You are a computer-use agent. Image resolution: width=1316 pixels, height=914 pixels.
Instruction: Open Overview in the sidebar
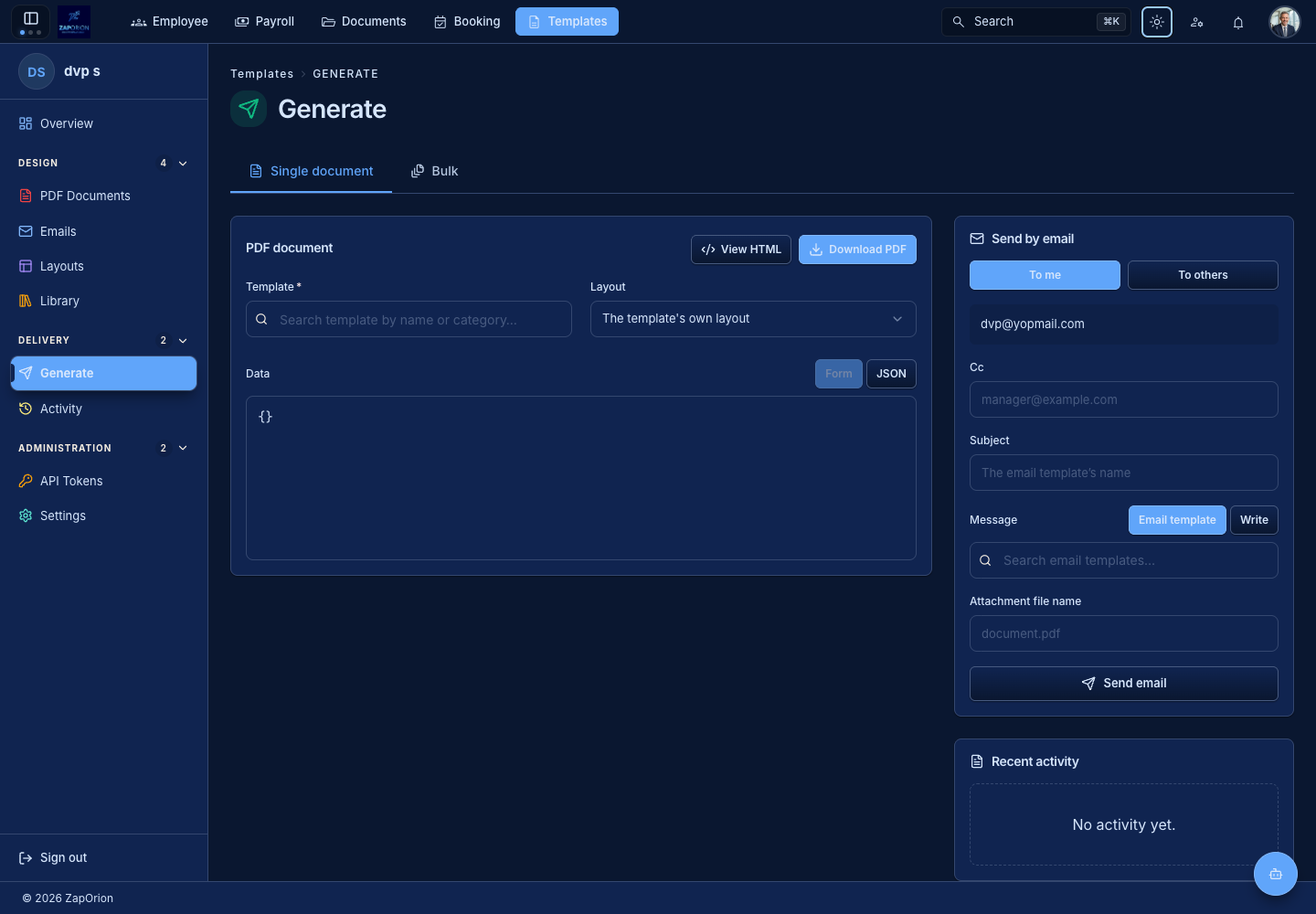103,123
